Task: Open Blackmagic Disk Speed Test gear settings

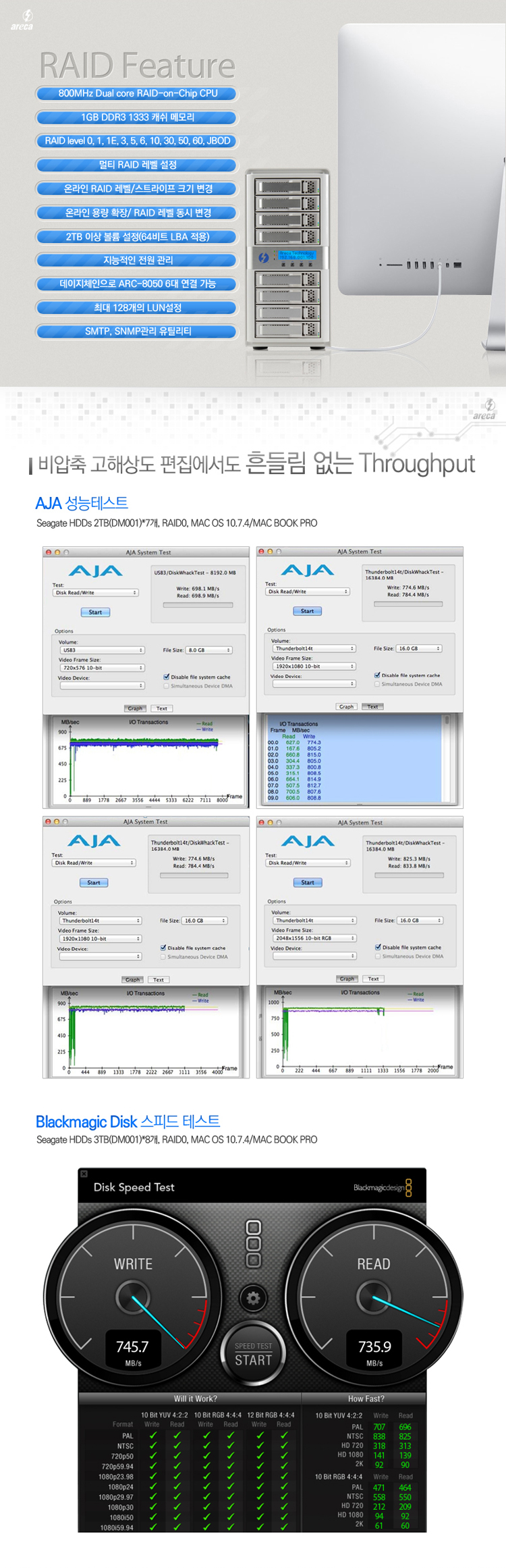Action: [253, 1297]
